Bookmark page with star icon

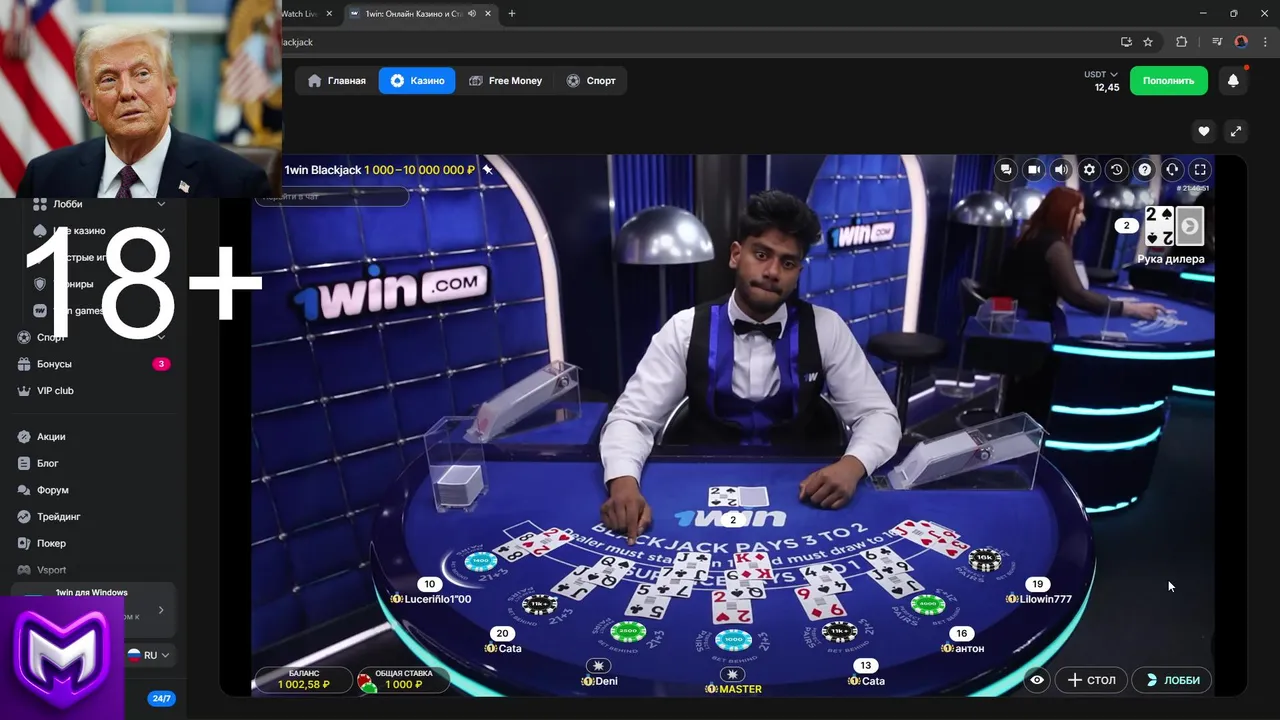[x=1148, y=42]
